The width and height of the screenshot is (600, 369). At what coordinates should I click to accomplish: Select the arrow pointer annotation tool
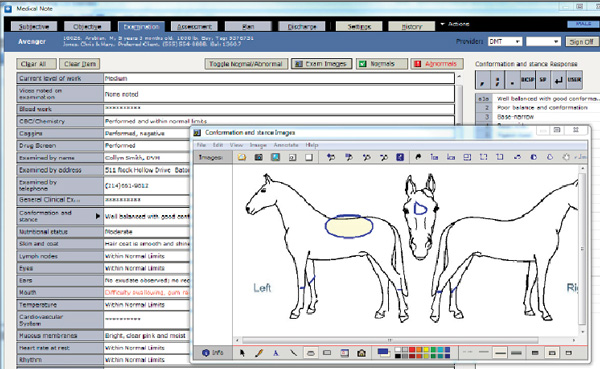coord(242,353)
